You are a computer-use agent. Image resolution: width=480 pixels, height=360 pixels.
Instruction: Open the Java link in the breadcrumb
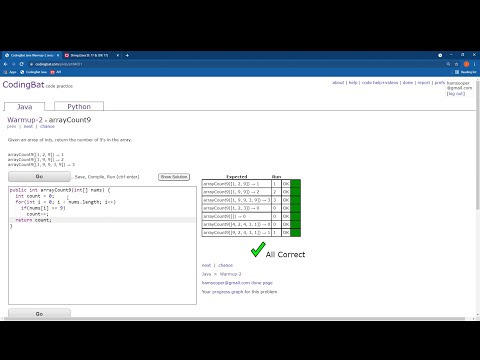pyautogui.click(x=206, y=274)
